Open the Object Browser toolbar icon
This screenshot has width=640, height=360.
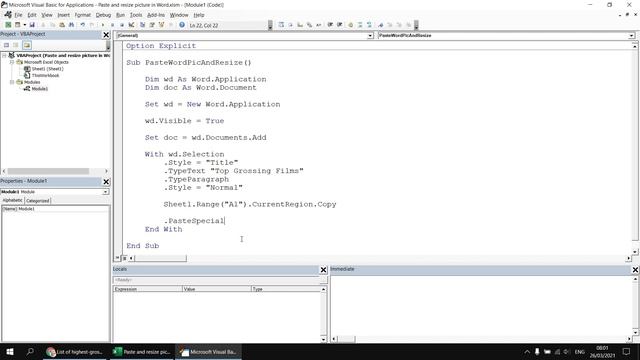pyautogui.click(x=162, y=25)
